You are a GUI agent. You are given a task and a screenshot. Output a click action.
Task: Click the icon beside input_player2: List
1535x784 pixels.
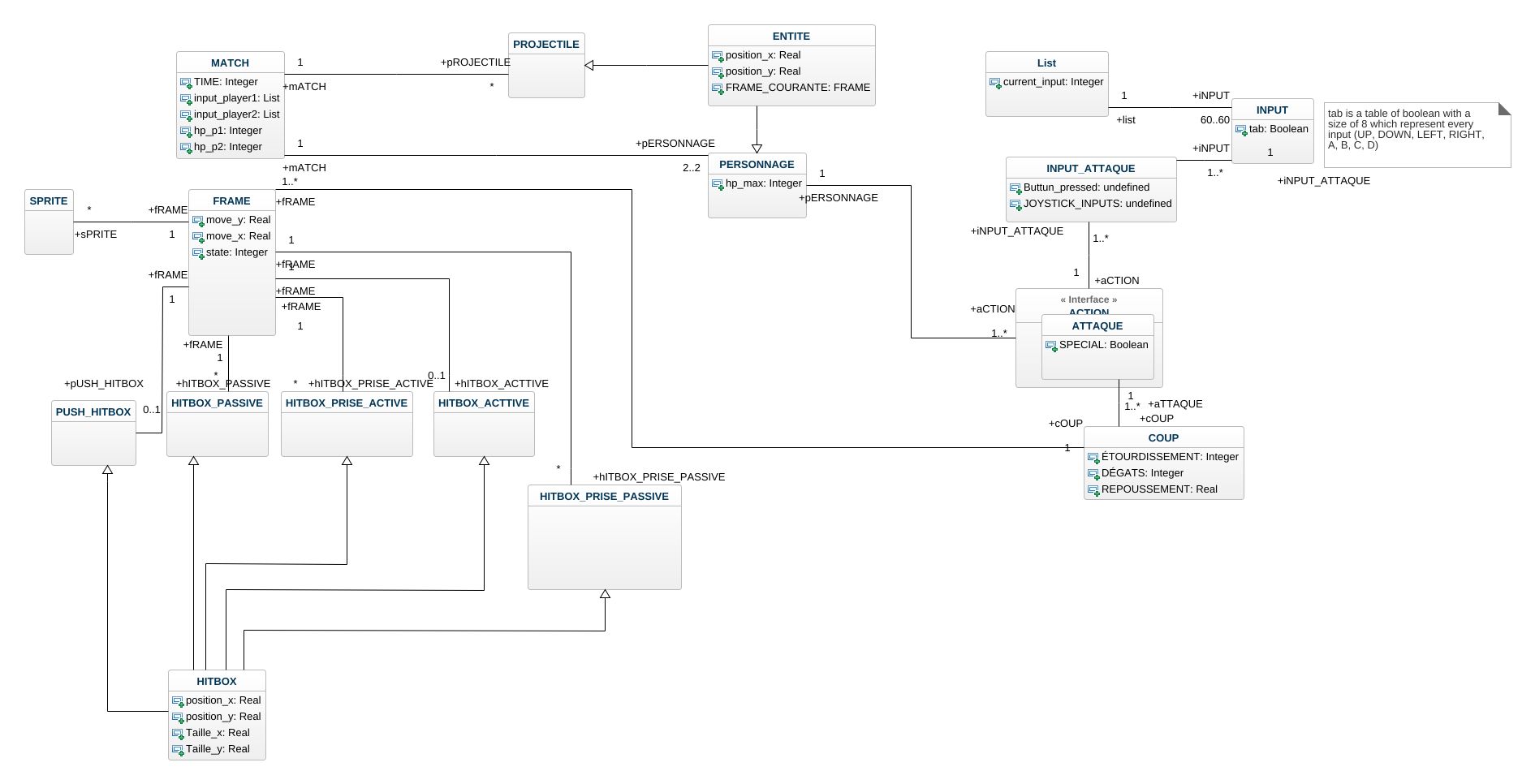pyautogui.click(x=186, y=115)
